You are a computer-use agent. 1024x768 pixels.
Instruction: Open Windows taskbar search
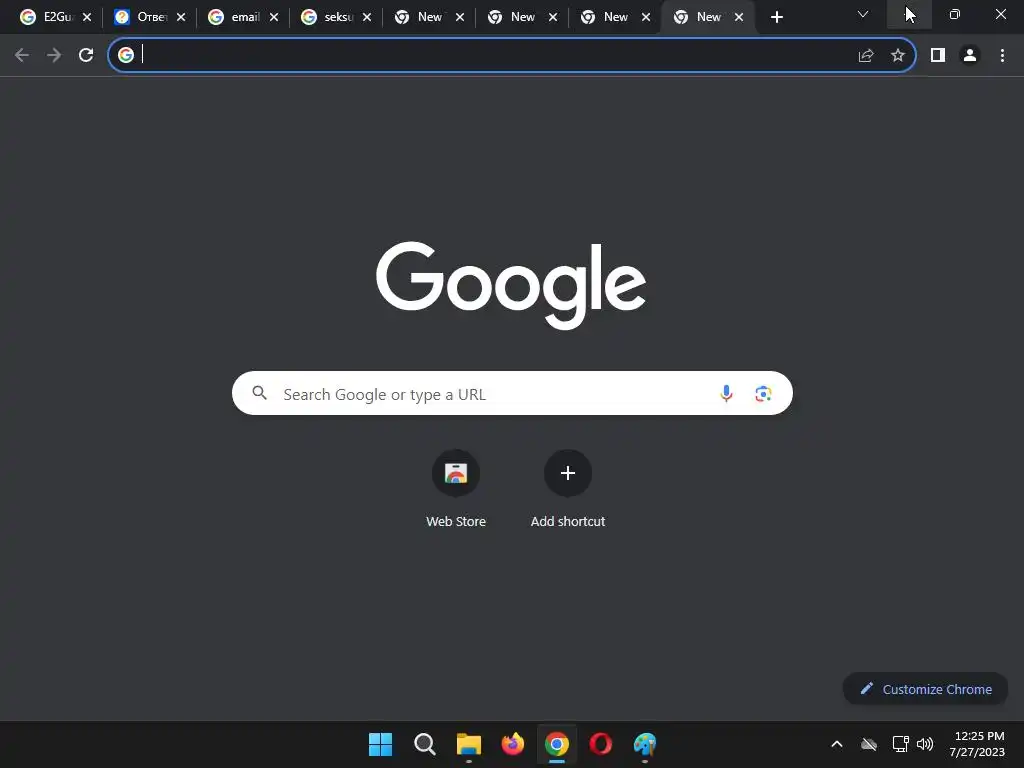point(424,744)
